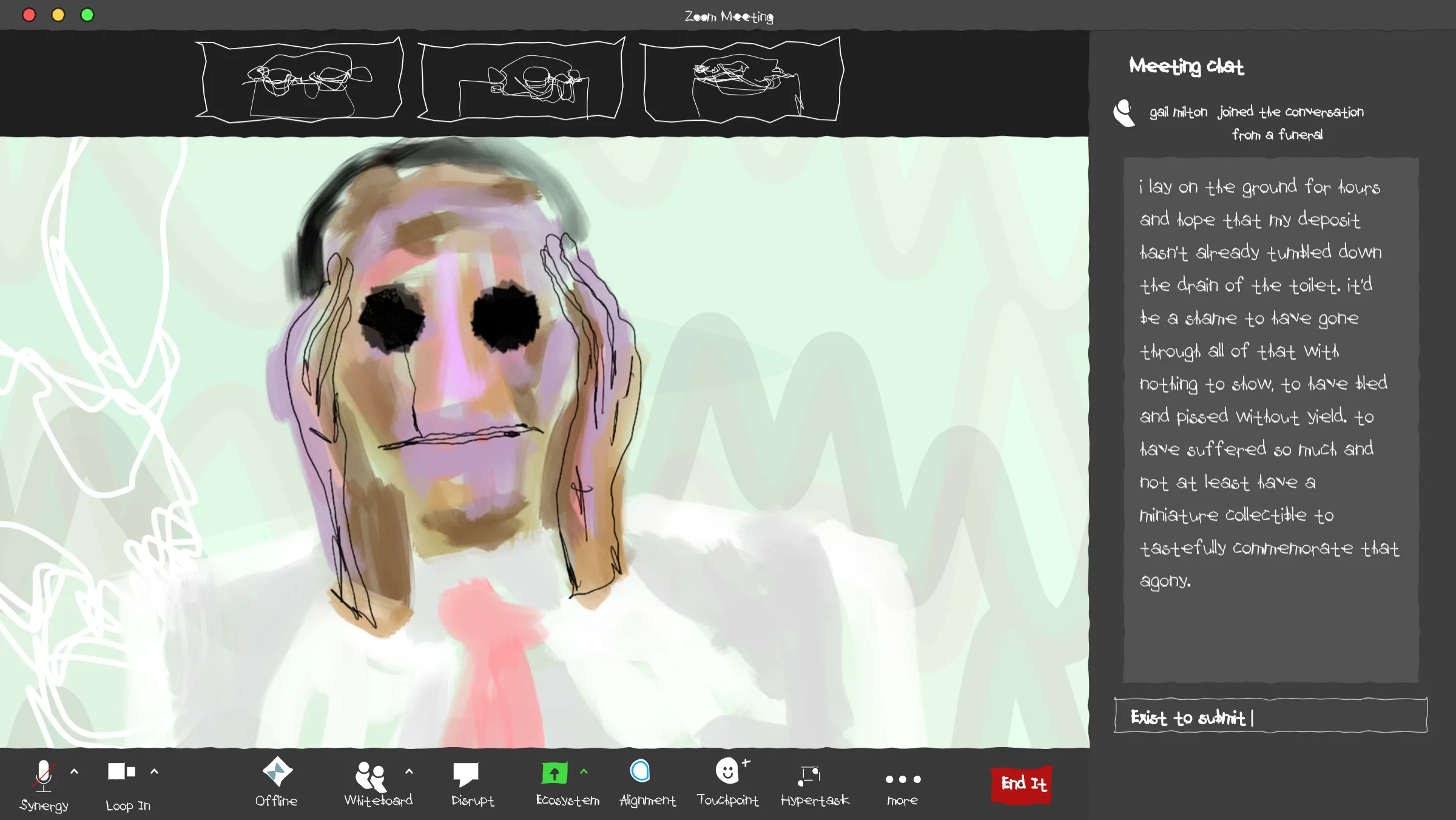Viewport: 1456px width, 820px height.
Task: Open the Whiteboard participants icon
Action: [x=371, y=776]
